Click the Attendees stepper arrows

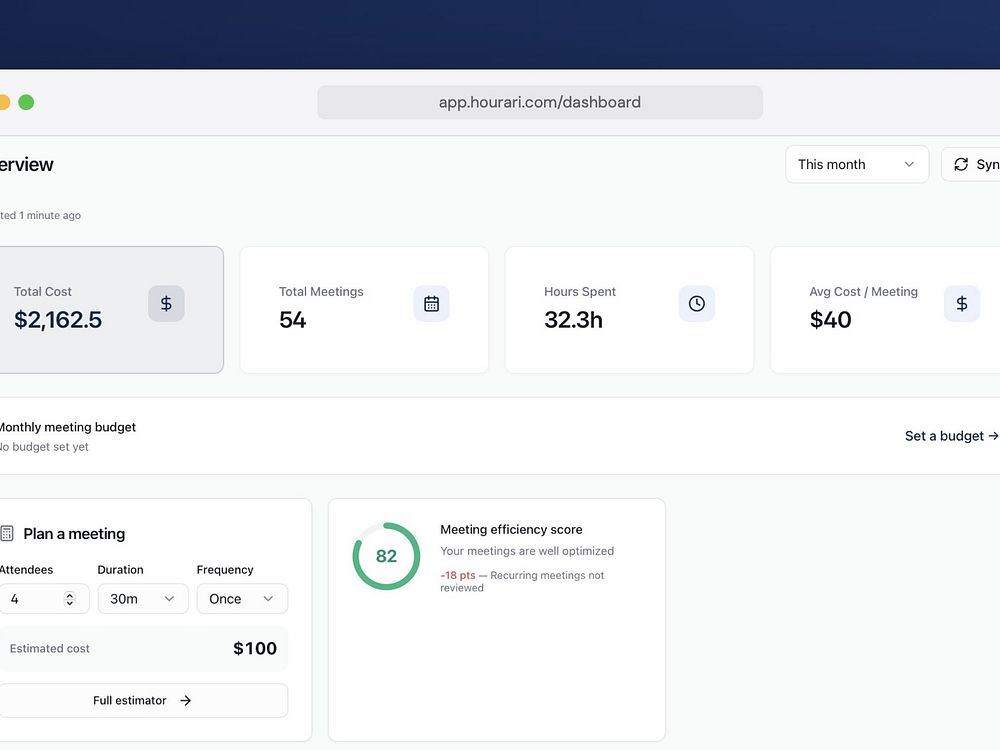point(70,599)
